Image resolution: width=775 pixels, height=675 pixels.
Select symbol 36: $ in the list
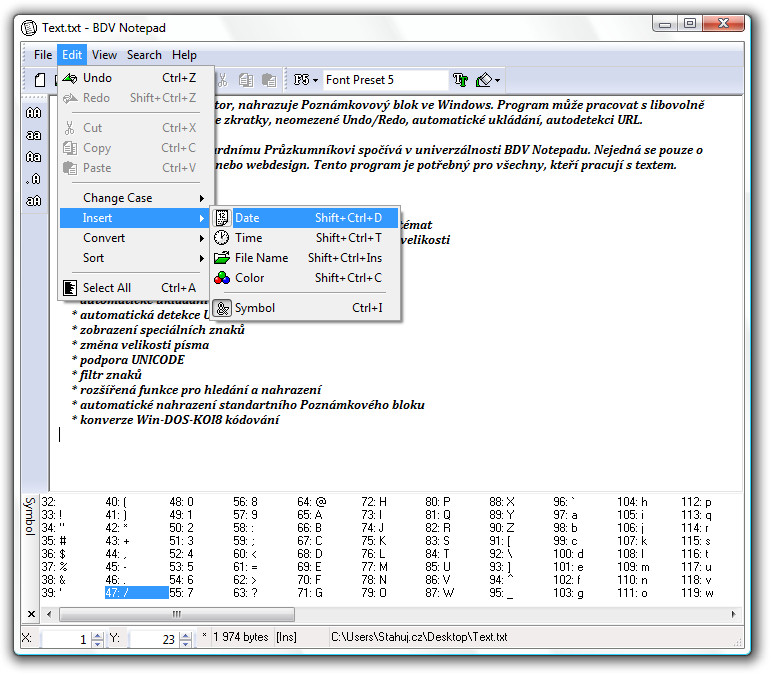point(53,554)
